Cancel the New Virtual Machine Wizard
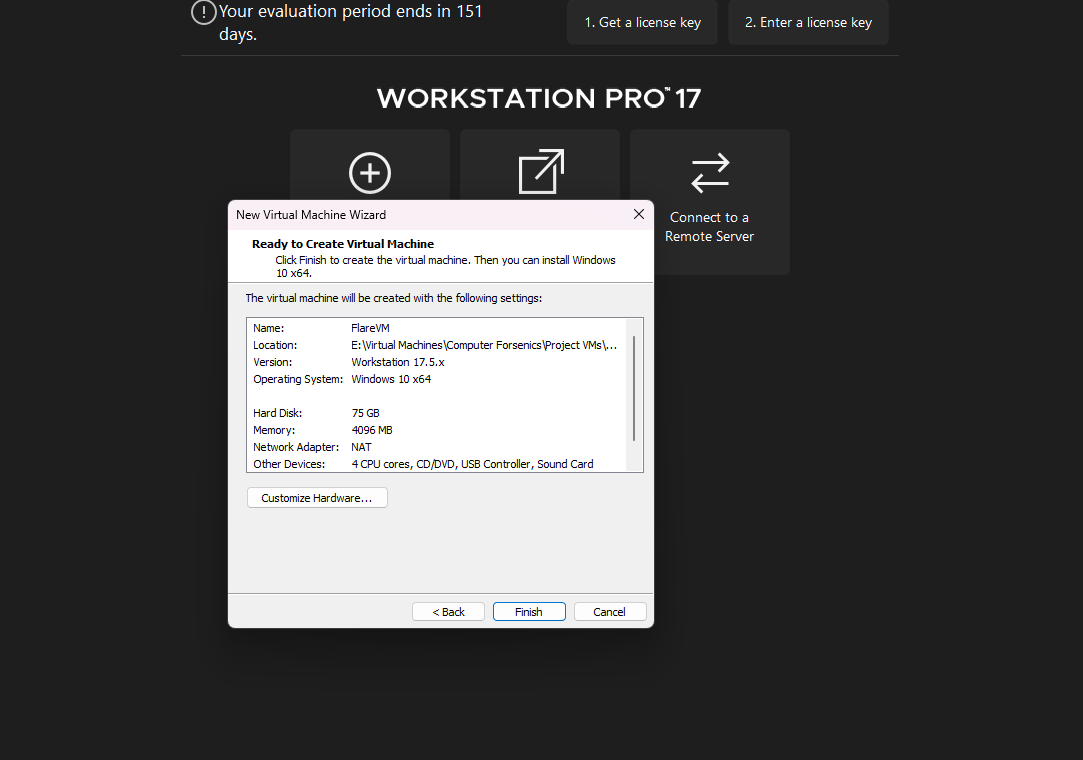 (610, 611)
